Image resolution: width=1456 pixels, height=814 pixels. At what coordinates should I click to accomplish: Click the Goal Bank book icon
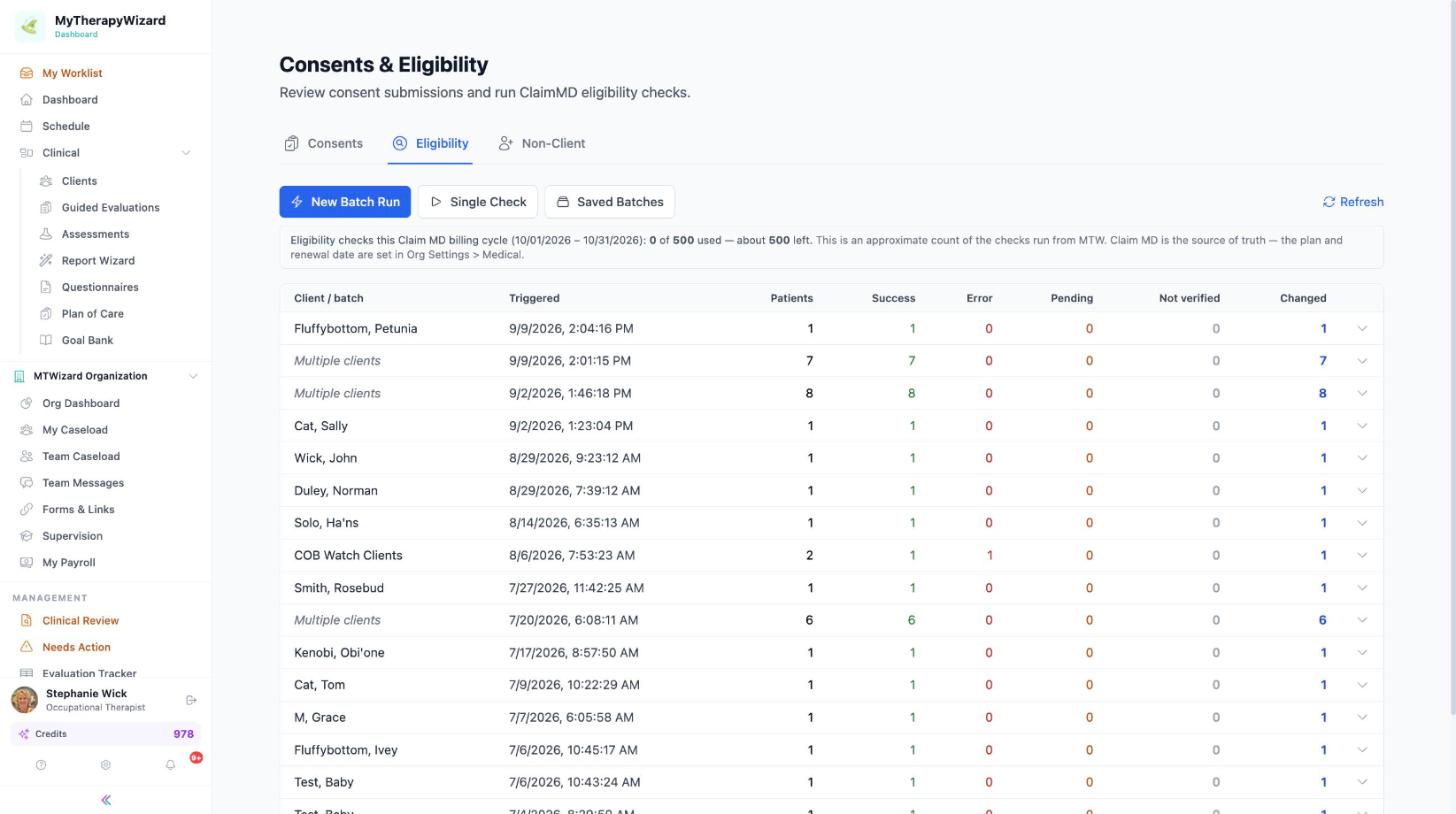coord(46,340)
